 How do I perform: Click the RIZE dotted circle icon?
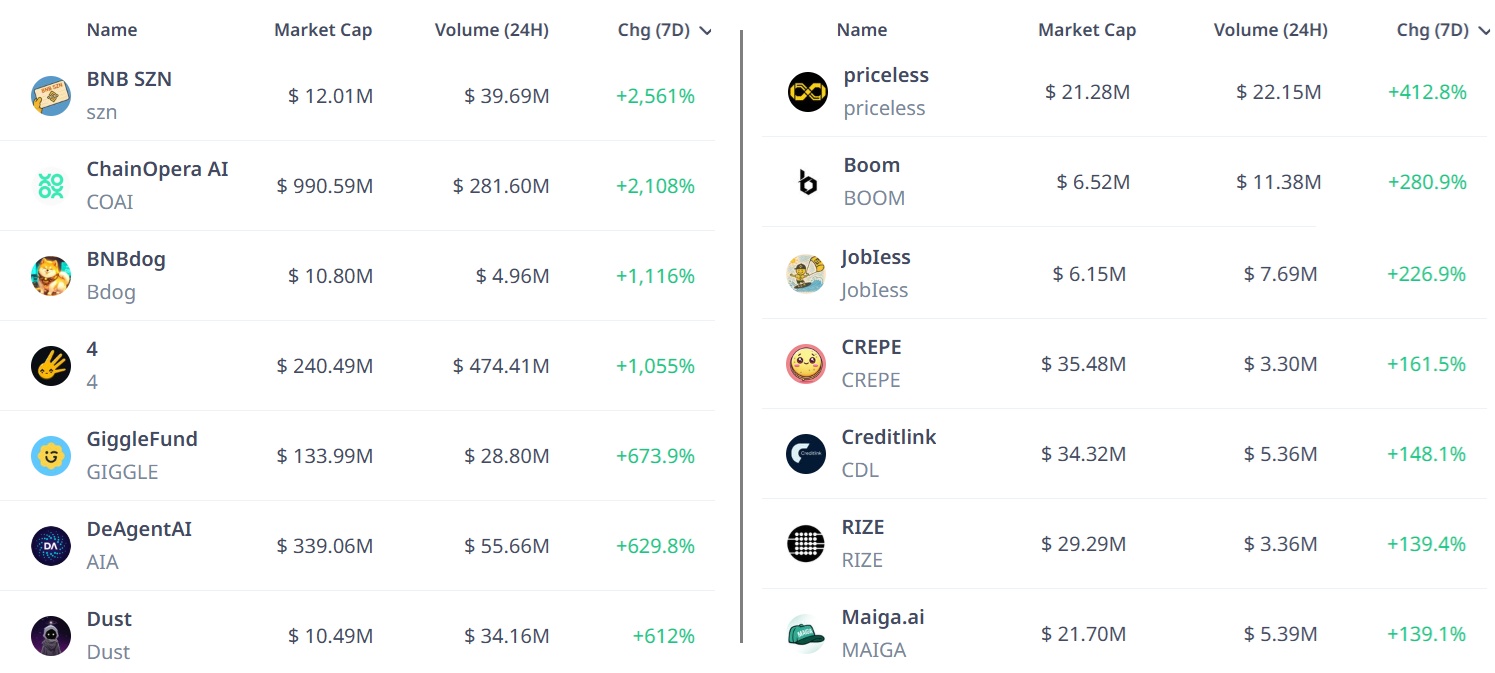(x=806, y=544)
